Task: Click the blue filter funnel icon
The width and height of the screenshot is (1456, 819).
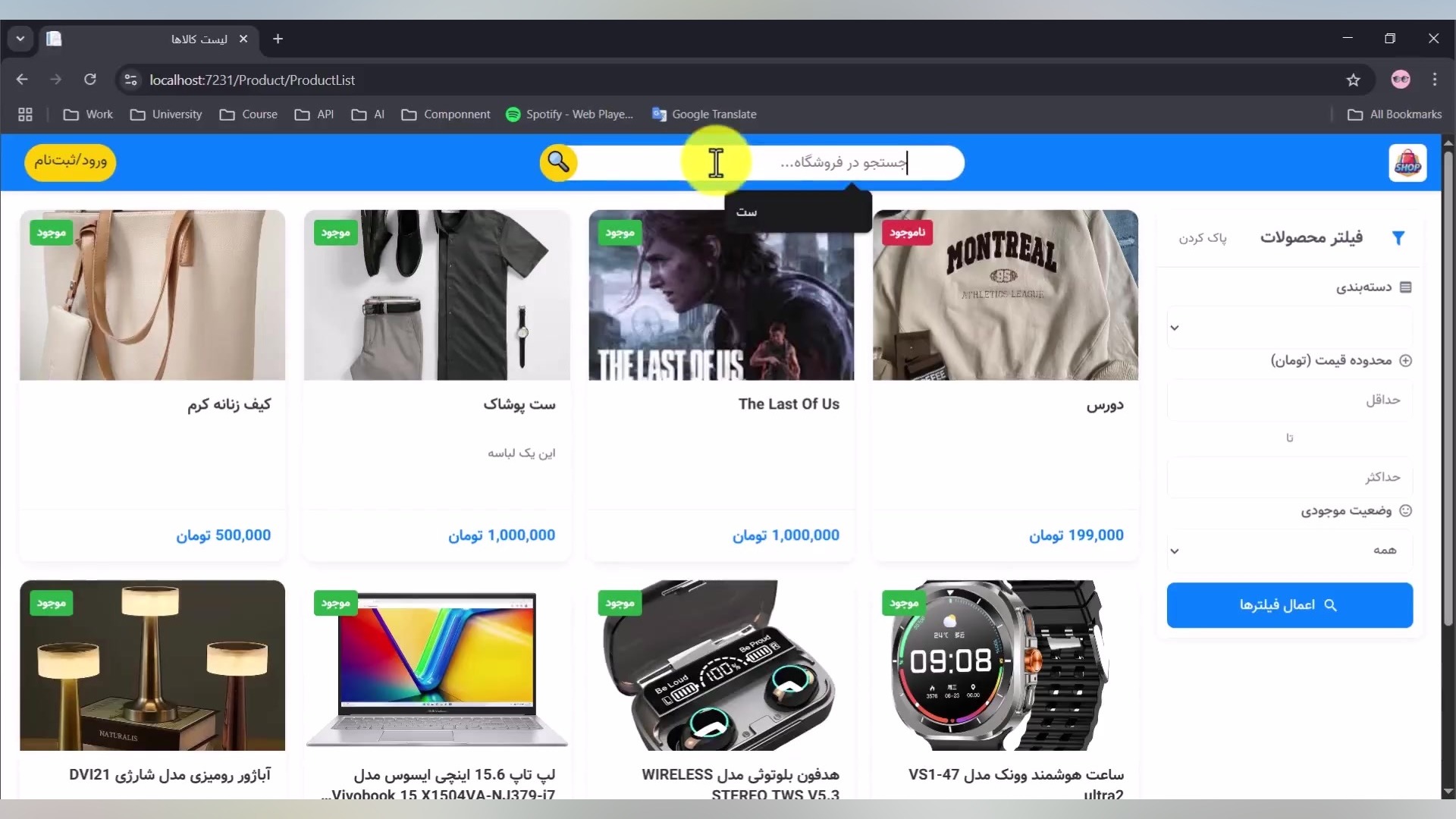Action: point(1398,238)
